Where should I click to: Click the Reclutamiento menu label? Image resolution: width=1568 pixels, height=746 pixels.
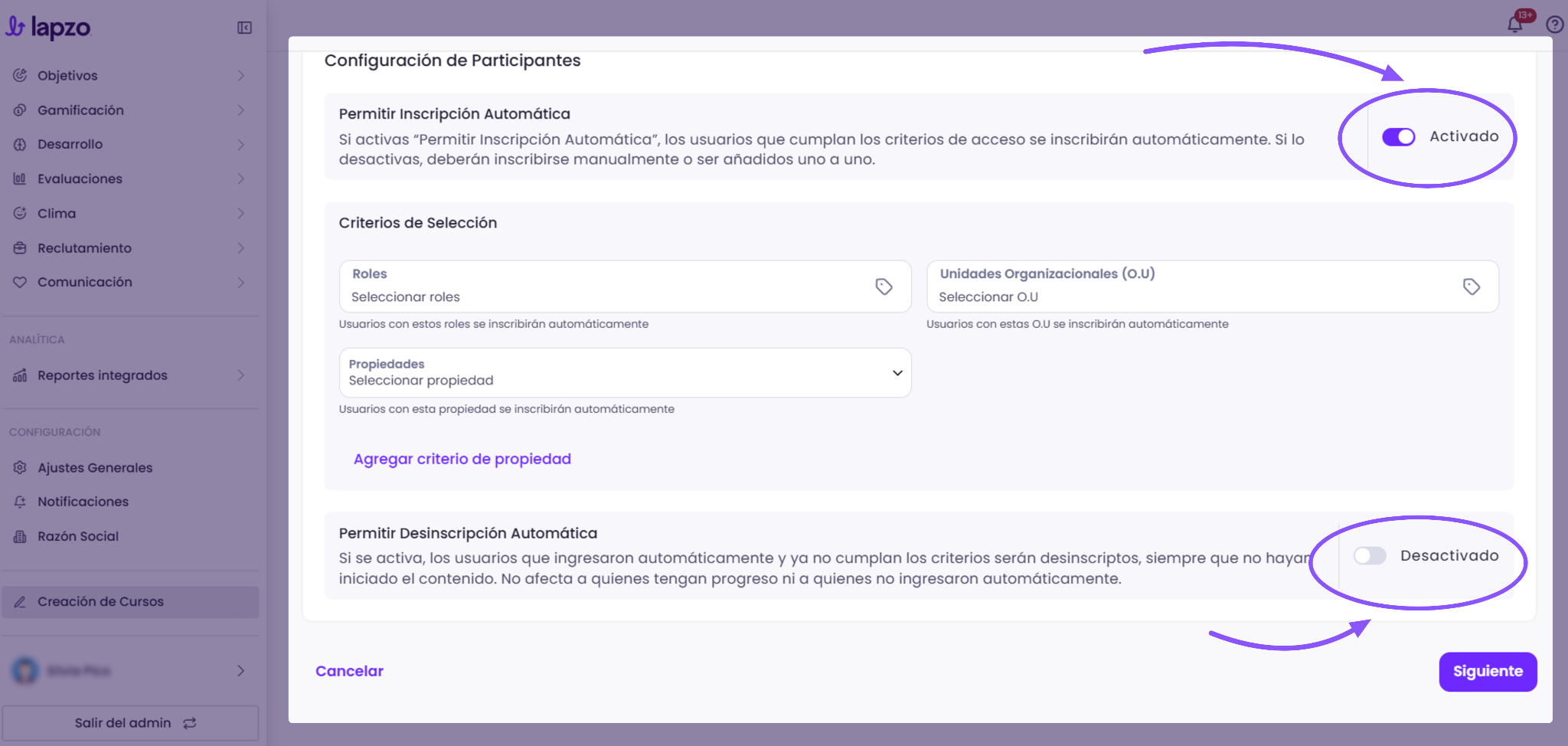(x=84, y=247)
